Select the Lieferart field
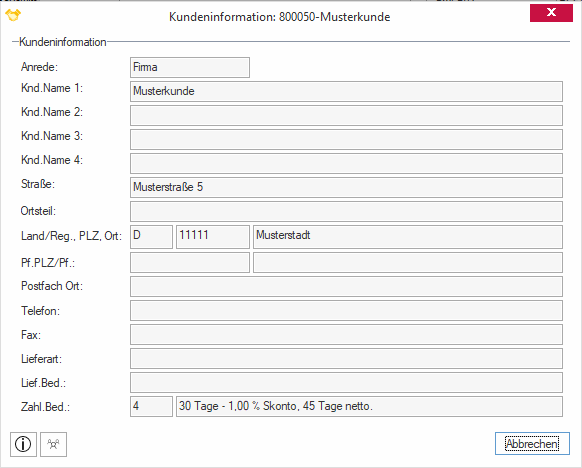This screenshot has width=582, height=468. 346,359
